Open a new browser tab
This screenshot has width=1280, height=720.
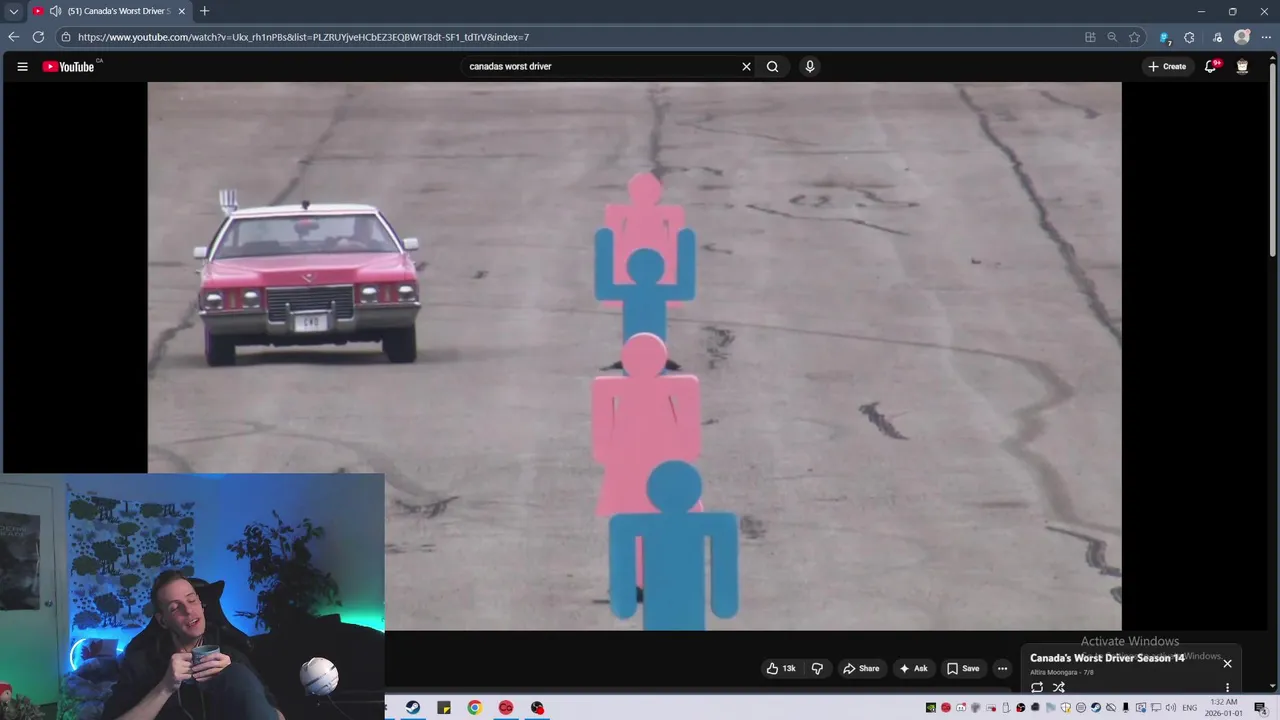204,11
